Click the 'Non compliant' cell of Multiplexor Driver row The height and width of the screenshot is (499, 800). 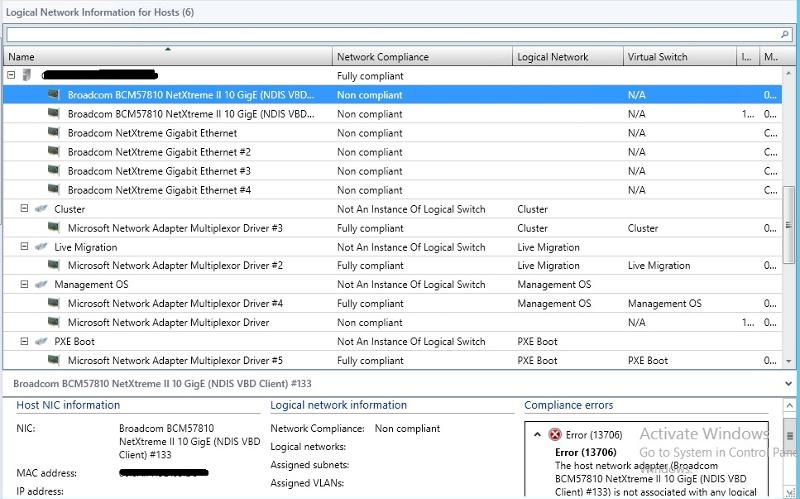(369, 322)
